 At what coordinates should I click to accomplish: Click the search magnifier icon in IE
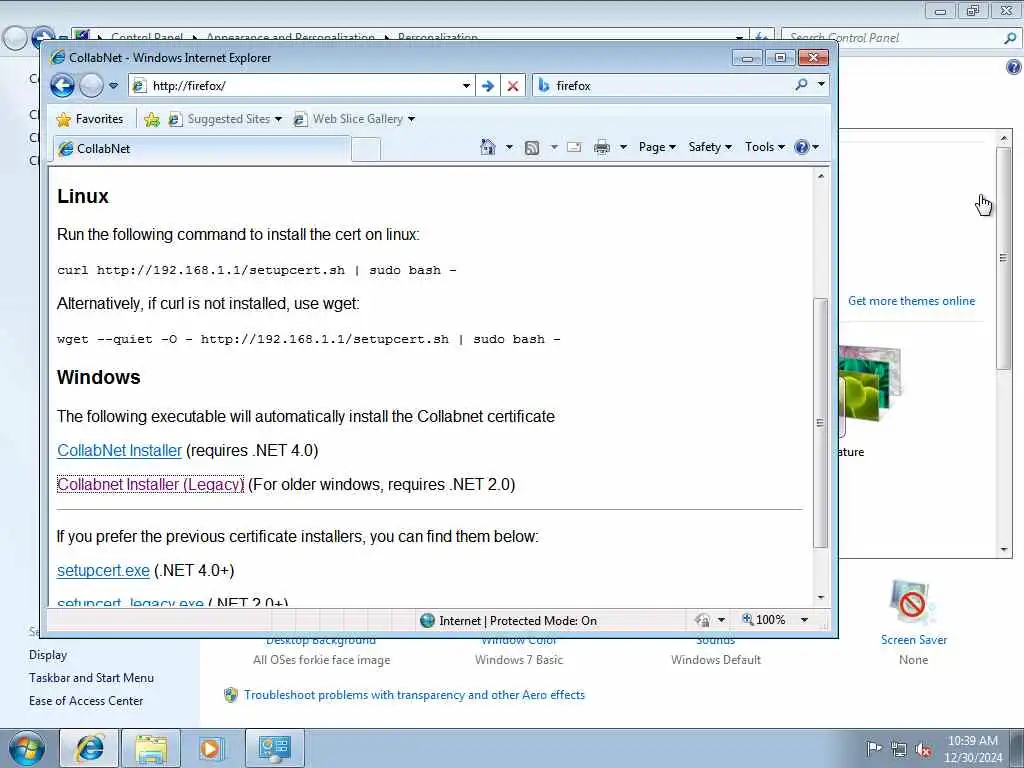[x=801, y=85]
